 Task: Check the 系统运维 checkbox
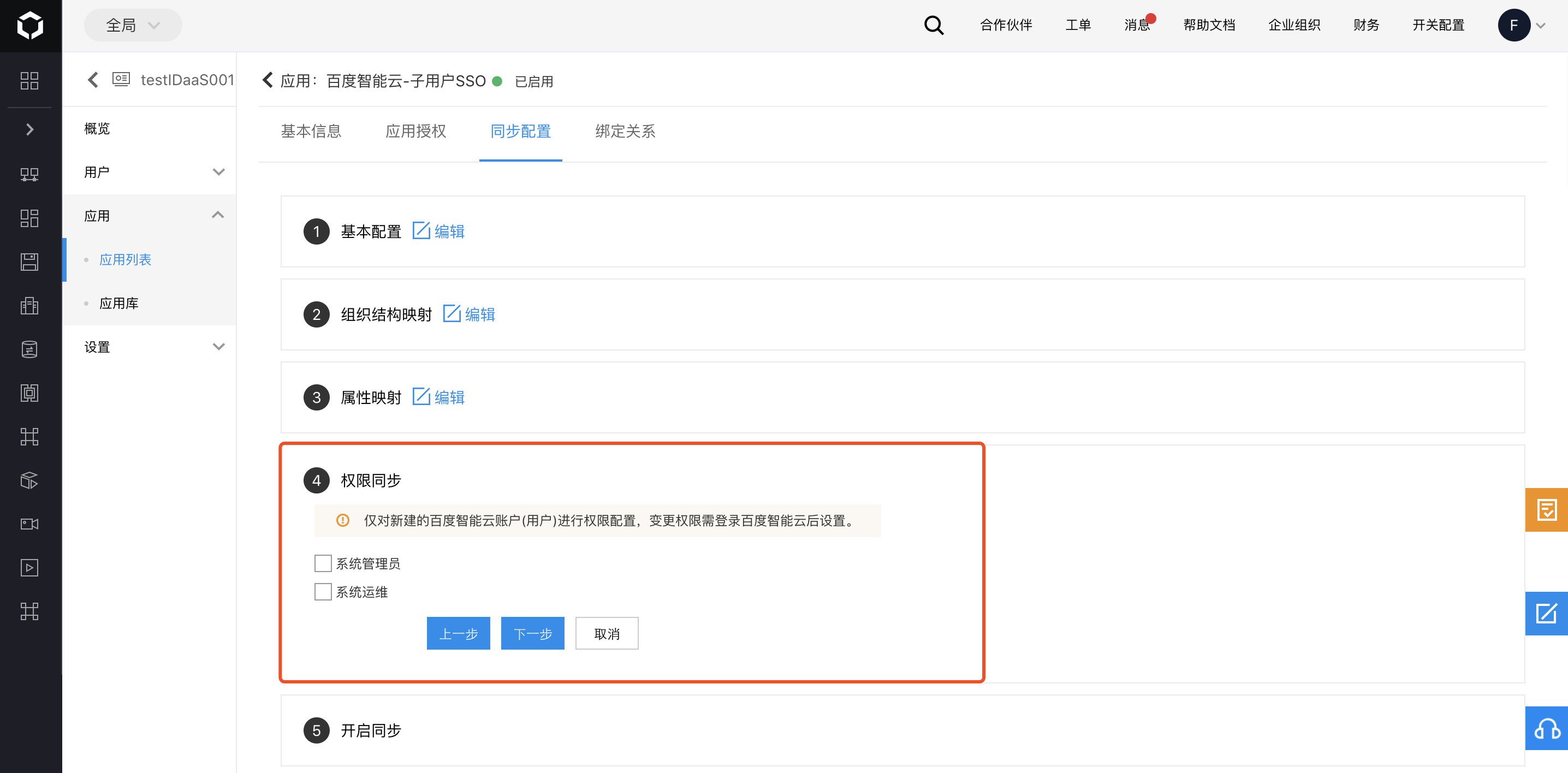pyautogui.click(x=323, y=592)
